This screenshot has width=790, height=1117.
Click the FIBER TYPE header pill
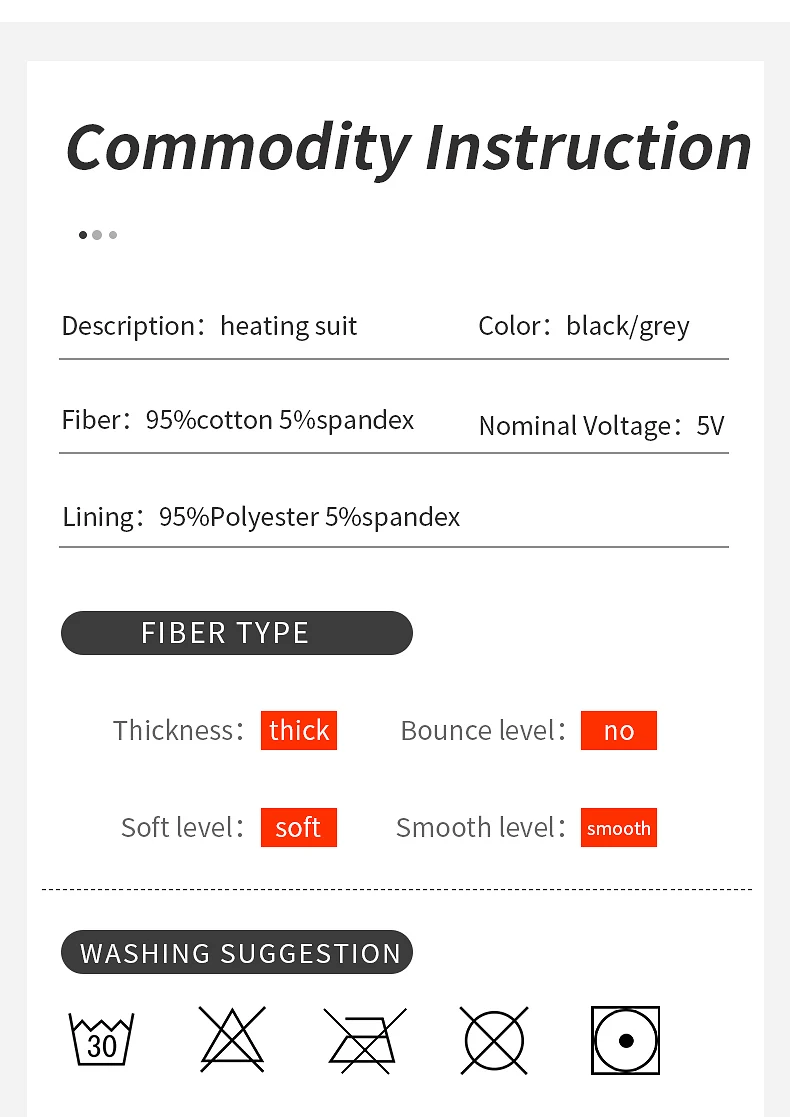pyautogui.click(x=237, y=633)
